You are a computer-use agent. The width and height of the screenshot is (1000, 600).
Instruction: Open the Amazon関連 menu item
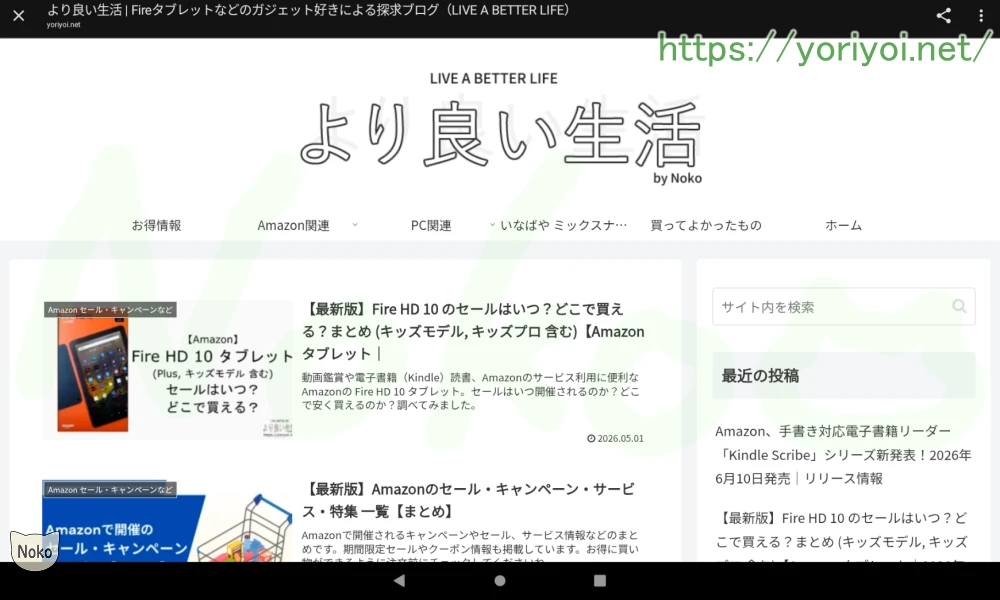click(x=293, y=225)
